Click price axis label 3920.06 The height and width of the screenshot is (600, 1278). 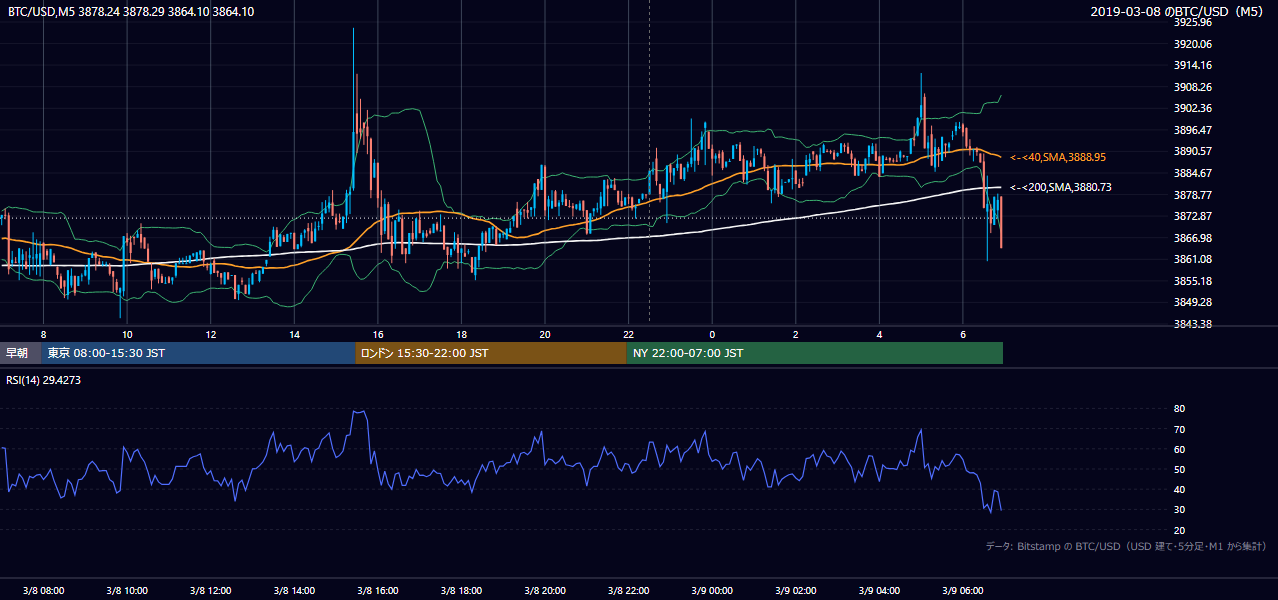(x=1193, y=44)
